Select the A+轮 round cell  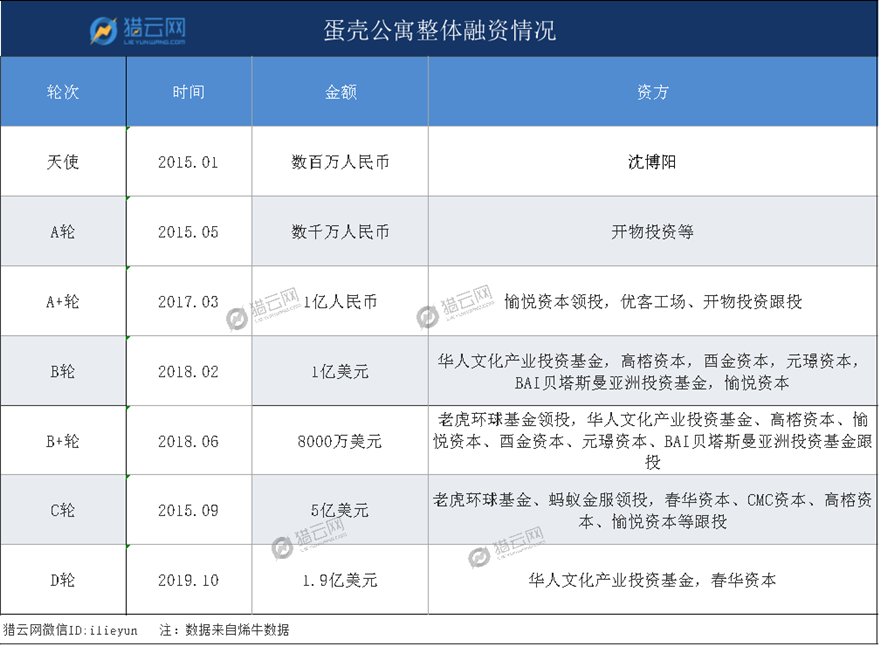(x=63, y=301)
